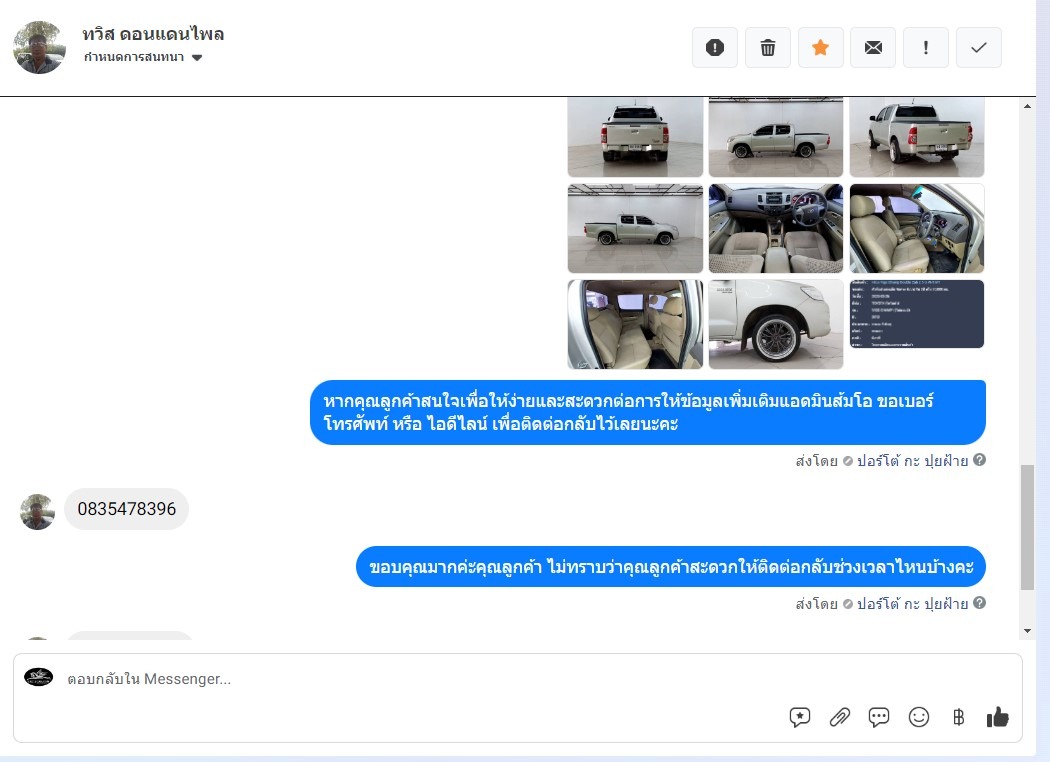Open the contact profile photo in header
Viewport: 1050px width, 762px height.
point(40,47)
